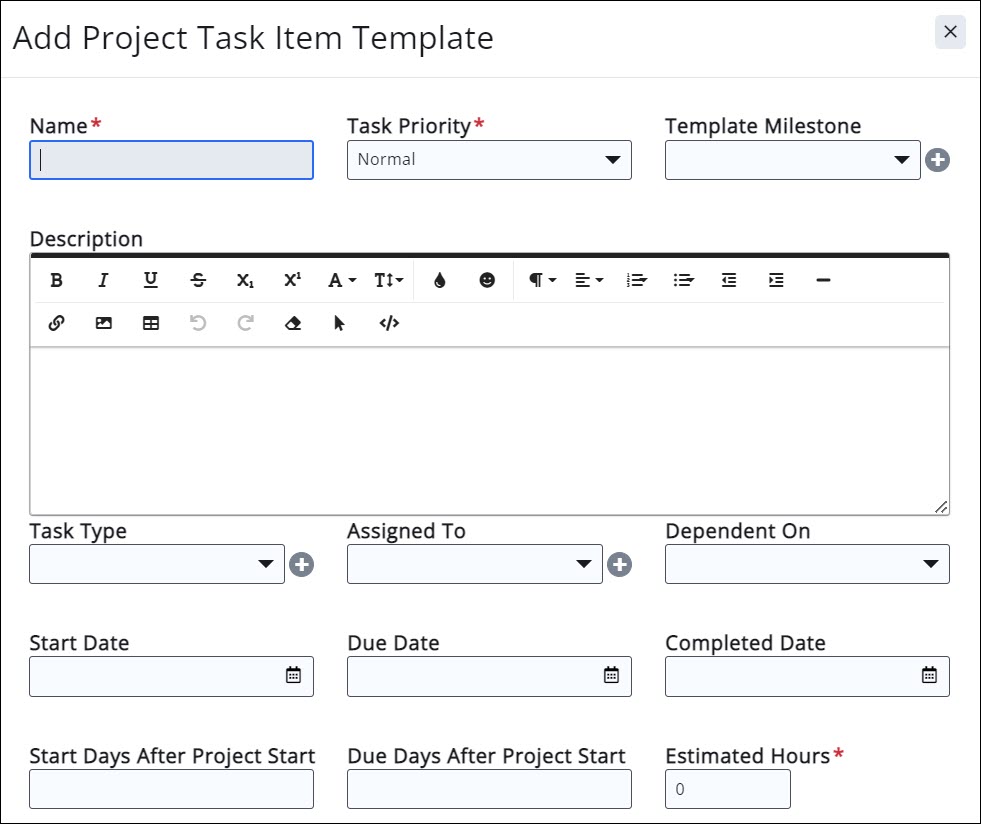Insert a link using the link icon
This screenshot has width=981, height=824.
click(57, 324)
